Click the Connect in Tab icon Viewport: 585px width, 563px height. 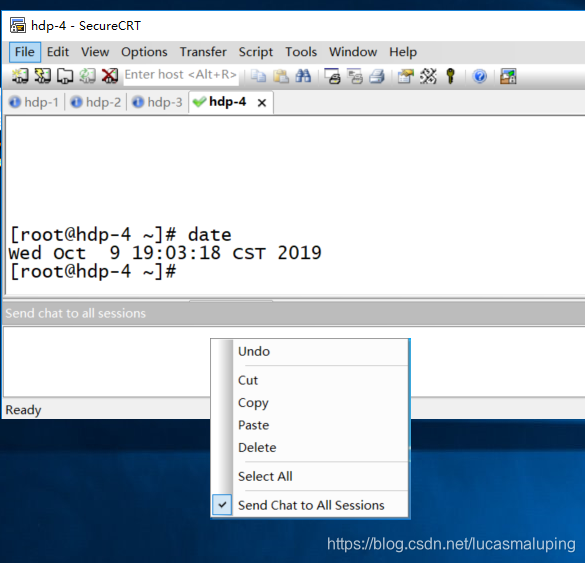click(65, 76)
